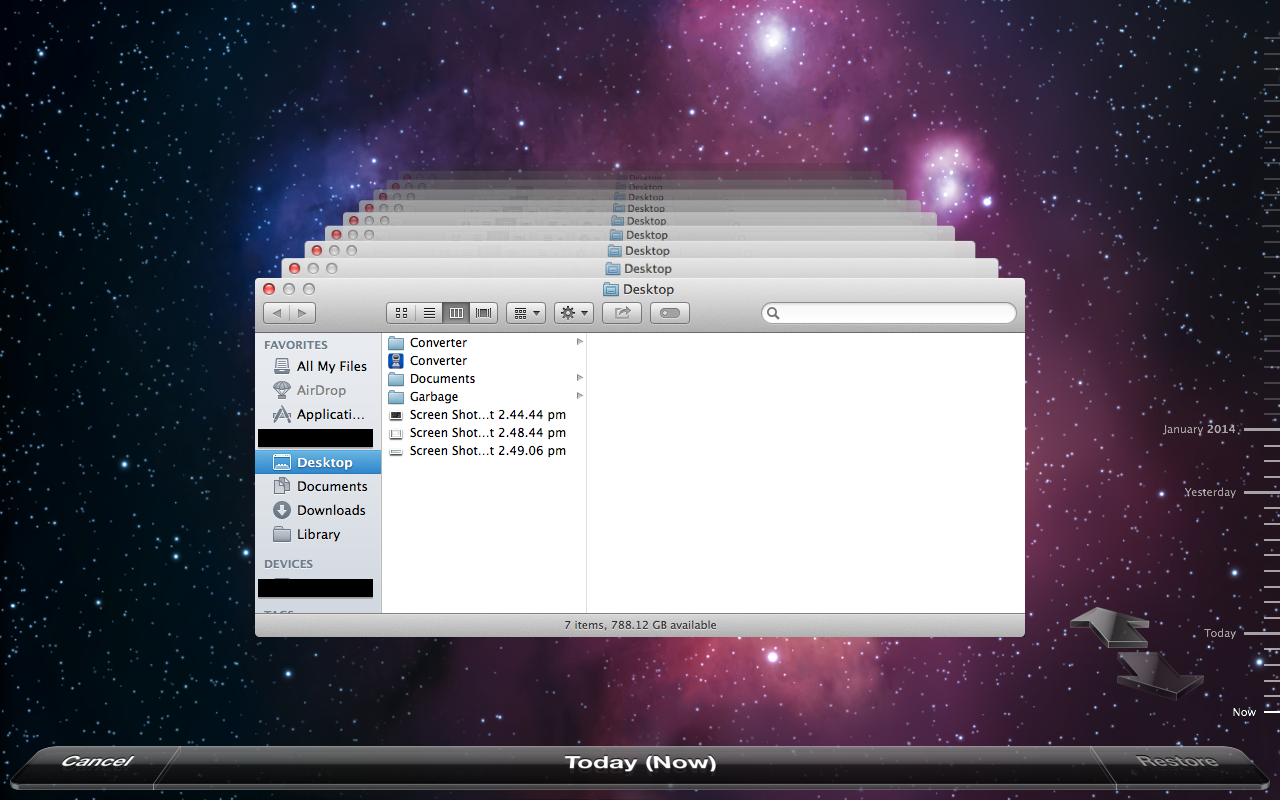Jump to Now on timeline

tap(1244, 712)
